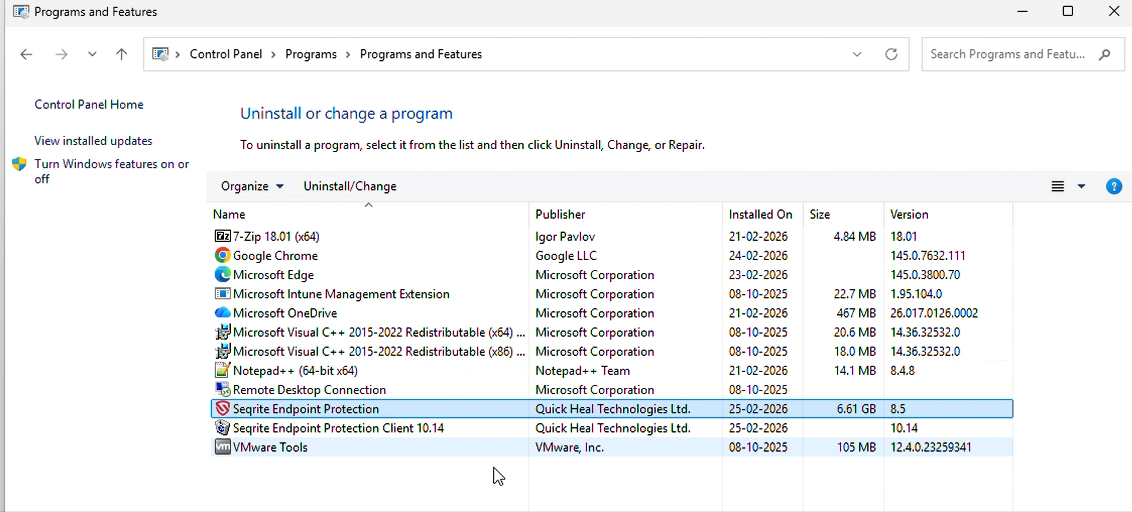Select the Microsoft Edge entry
Image resolution: width=1132 pixels, height=512 pixels.
tap(611, 274)
